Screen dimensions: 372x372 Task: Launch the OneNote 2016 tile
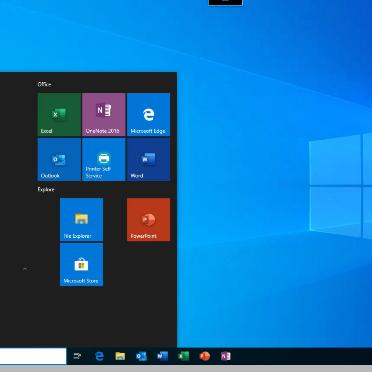(104, 114)
